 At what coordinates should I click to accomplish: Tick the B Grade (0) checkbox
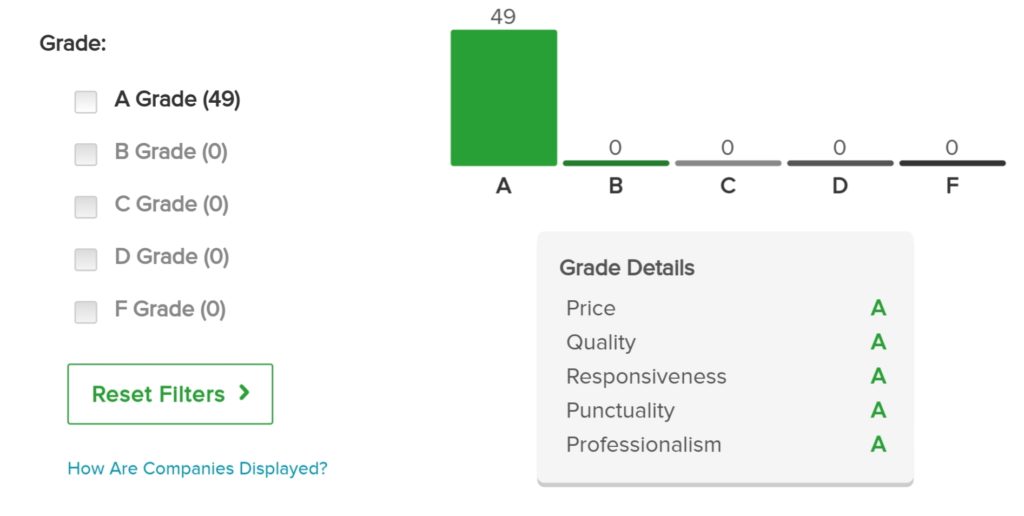(x=86, y=154)
